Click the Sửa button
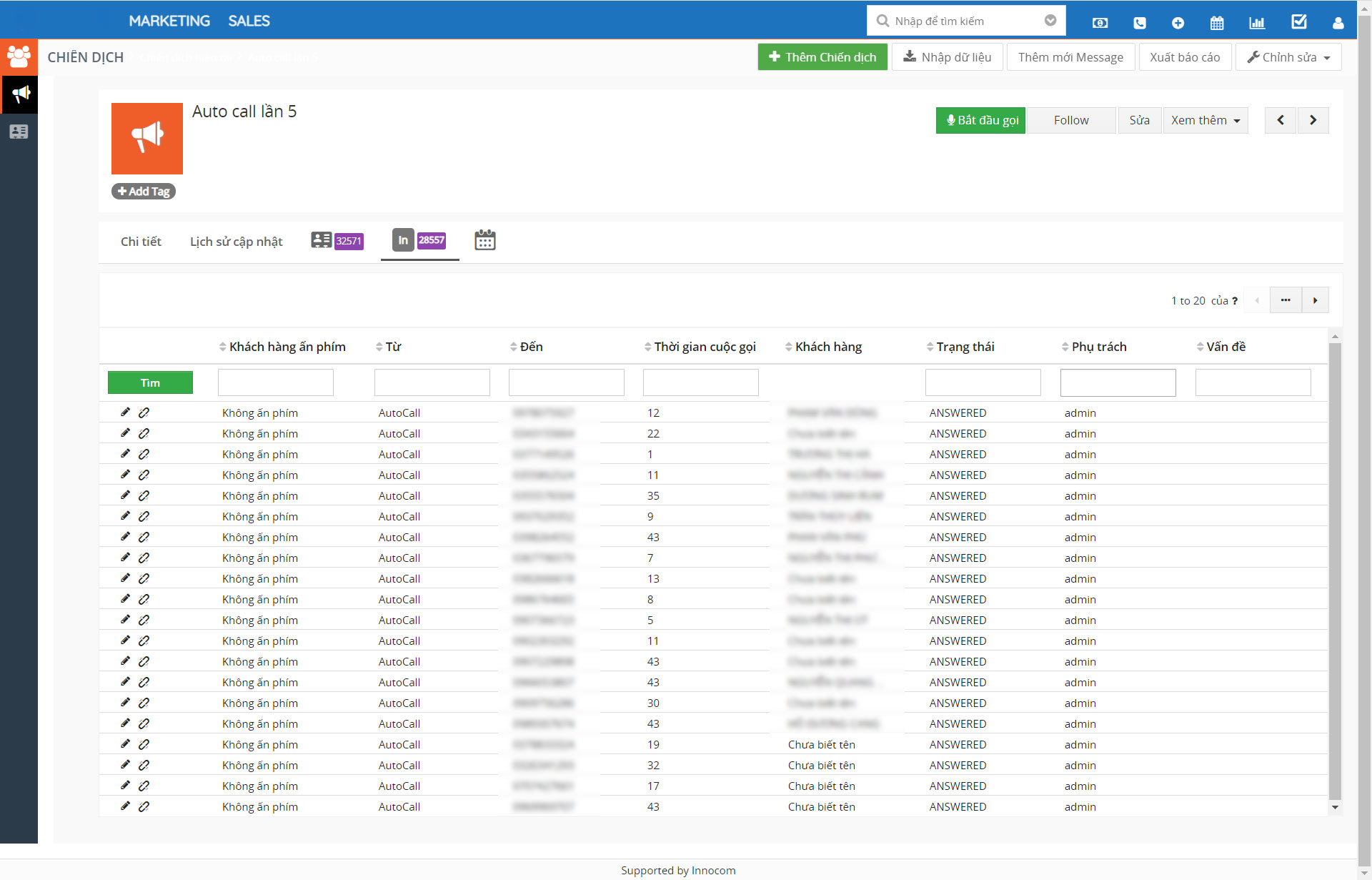The height and width of the screenshot is (880, 1372). pos(1140,120)
